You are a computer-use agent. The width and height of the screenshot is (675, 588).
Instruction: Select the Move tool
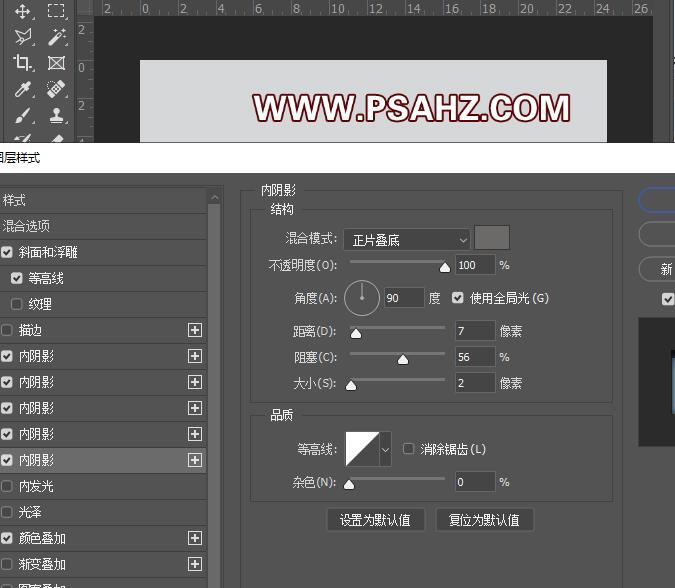pyautogui.click(x=22, y=11)
